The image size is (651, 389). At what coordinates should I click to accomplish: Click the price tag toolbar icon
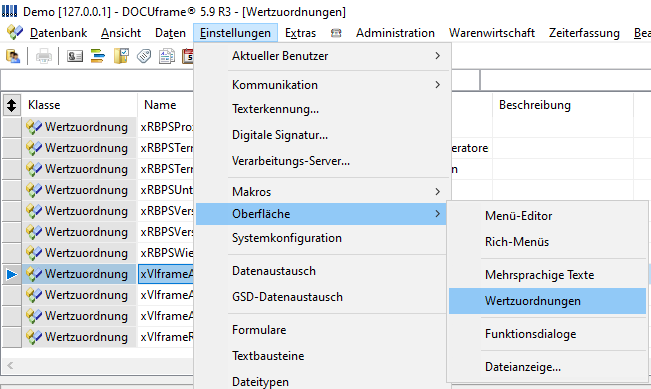[x=144, y=56]
